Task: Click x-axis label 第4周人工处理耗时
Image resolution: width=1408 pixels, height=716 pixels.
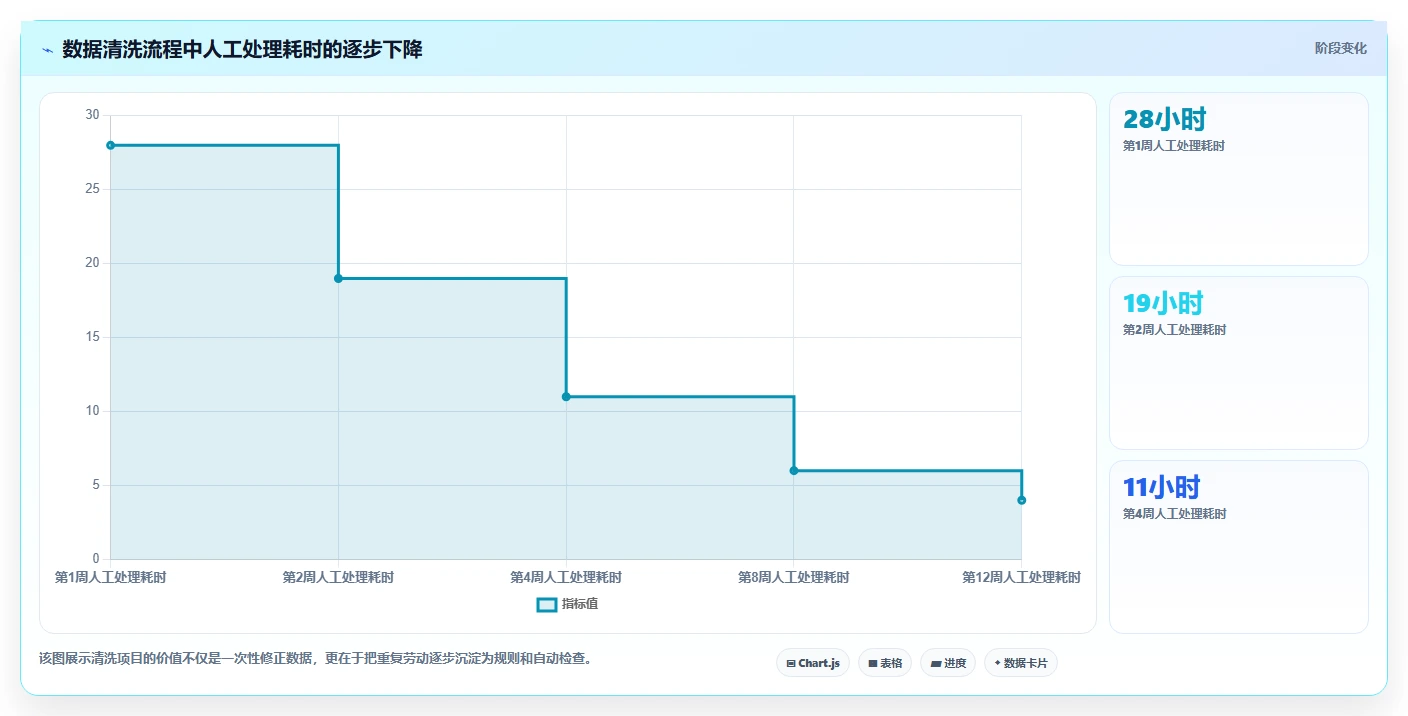Action: [566, 577]
